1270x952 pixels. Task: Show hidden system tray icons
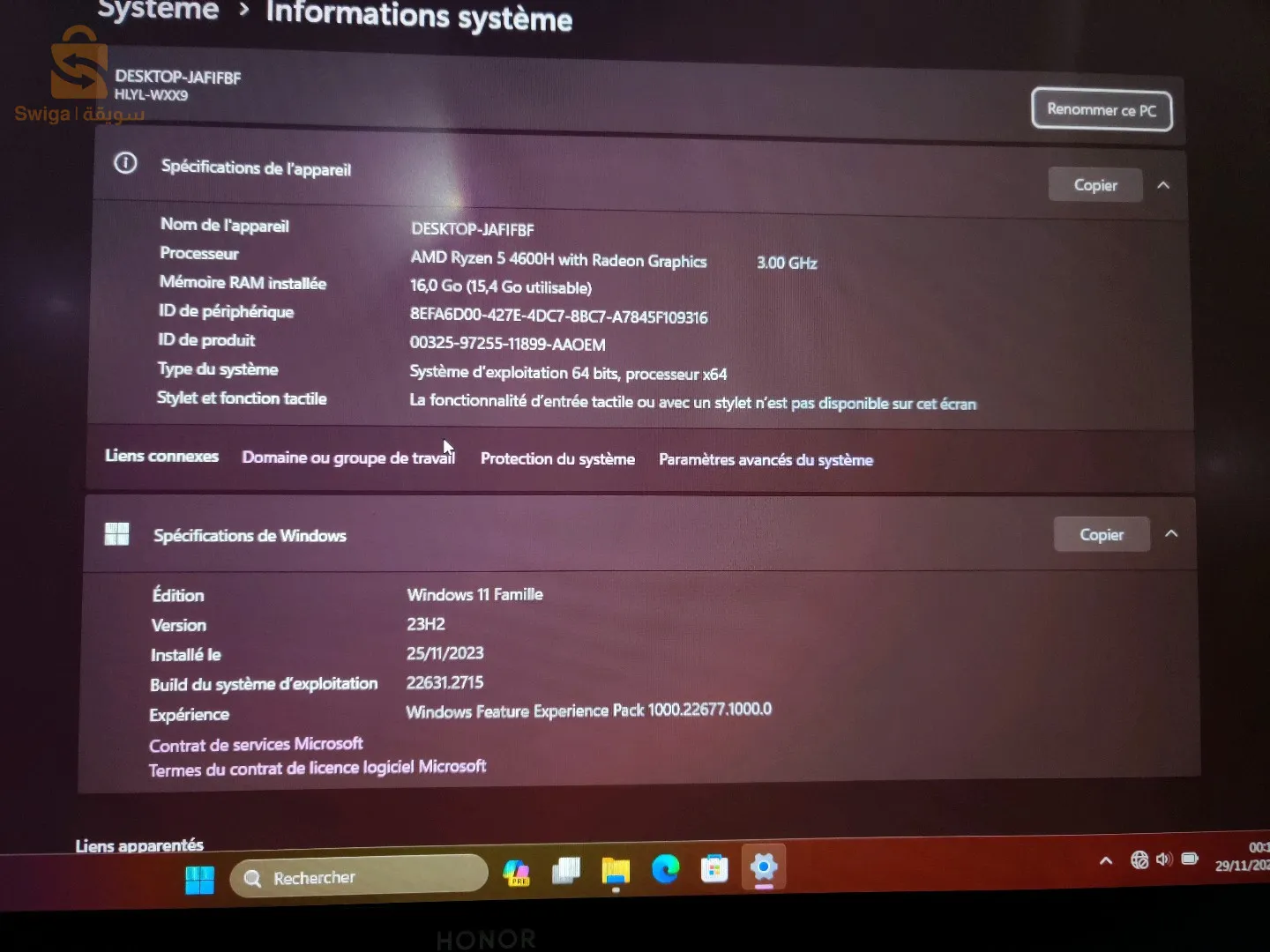coord(1106,860)
